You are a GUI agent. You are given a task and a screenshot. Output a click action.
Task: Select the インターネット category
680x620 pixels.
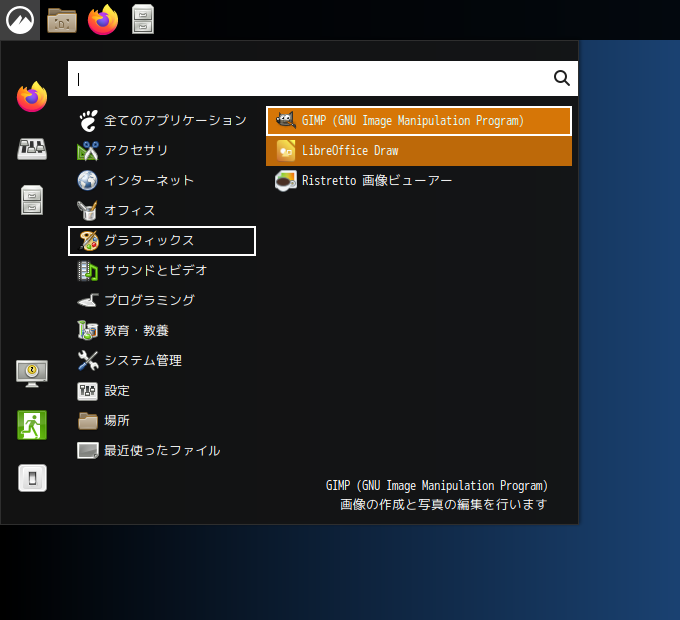(162, 180)
